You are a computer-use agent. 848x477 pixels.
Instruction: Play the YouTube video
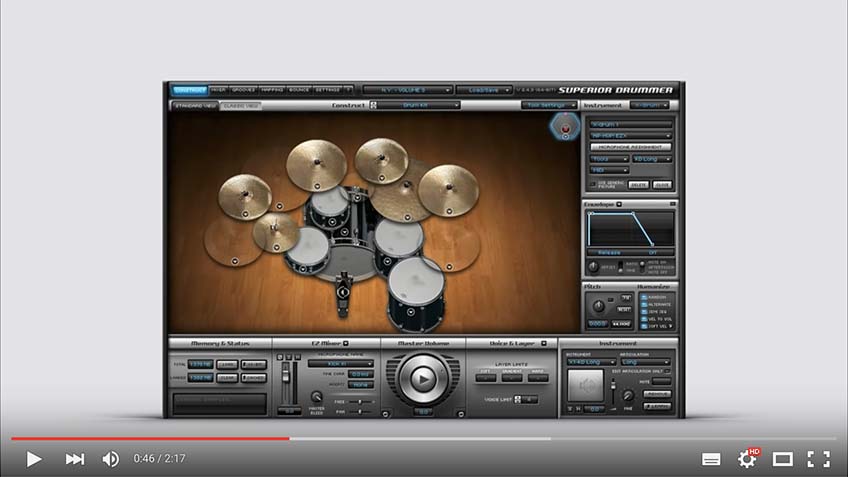pos(34,459)
